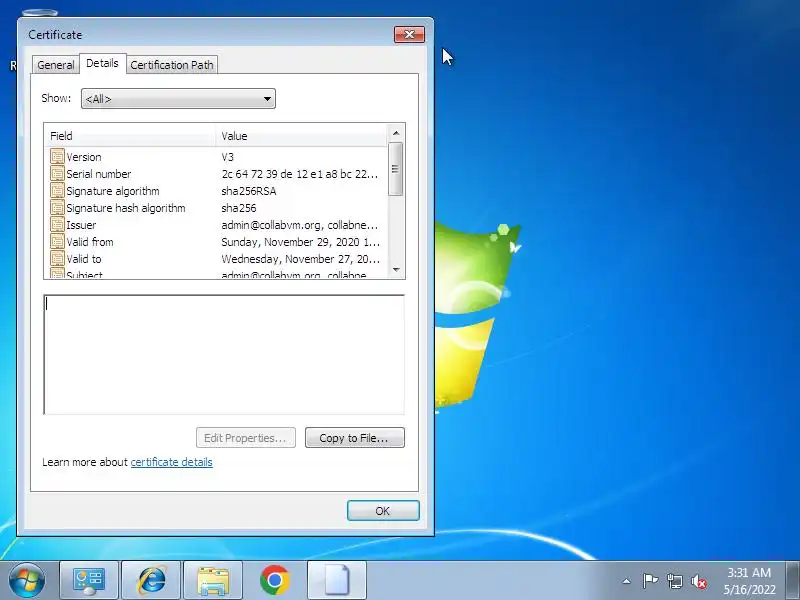The width and height of the screenshot is (800, 600).
Task: Open the Action Center flag icon
Action: (x=650, y=581)
